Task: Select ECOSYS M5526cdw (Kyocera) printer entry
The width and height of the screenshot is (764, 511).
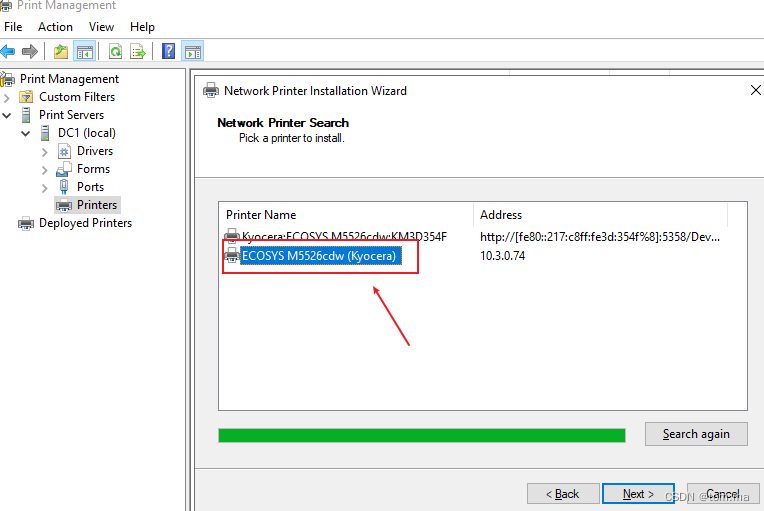Action: 321,256
